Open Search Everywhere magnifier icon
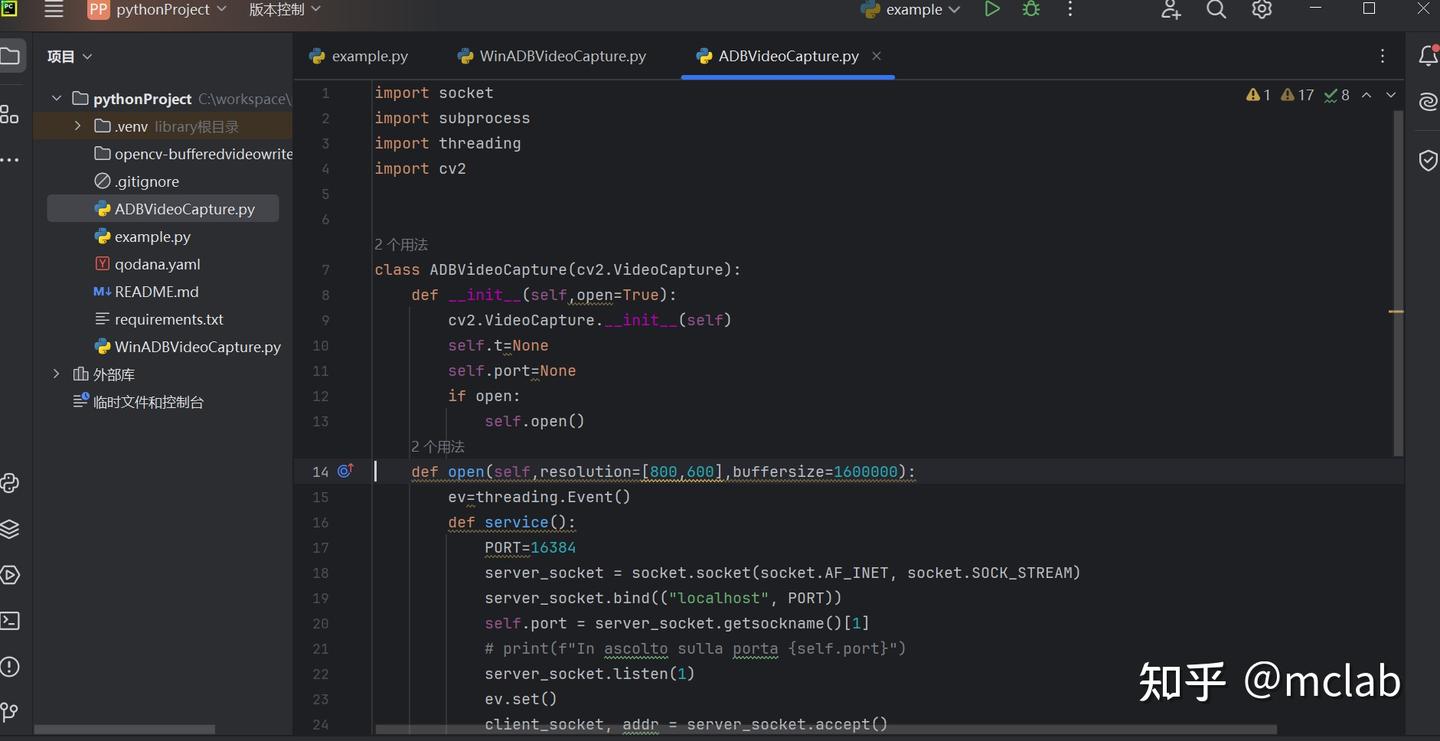 (x=1216, y=10)
